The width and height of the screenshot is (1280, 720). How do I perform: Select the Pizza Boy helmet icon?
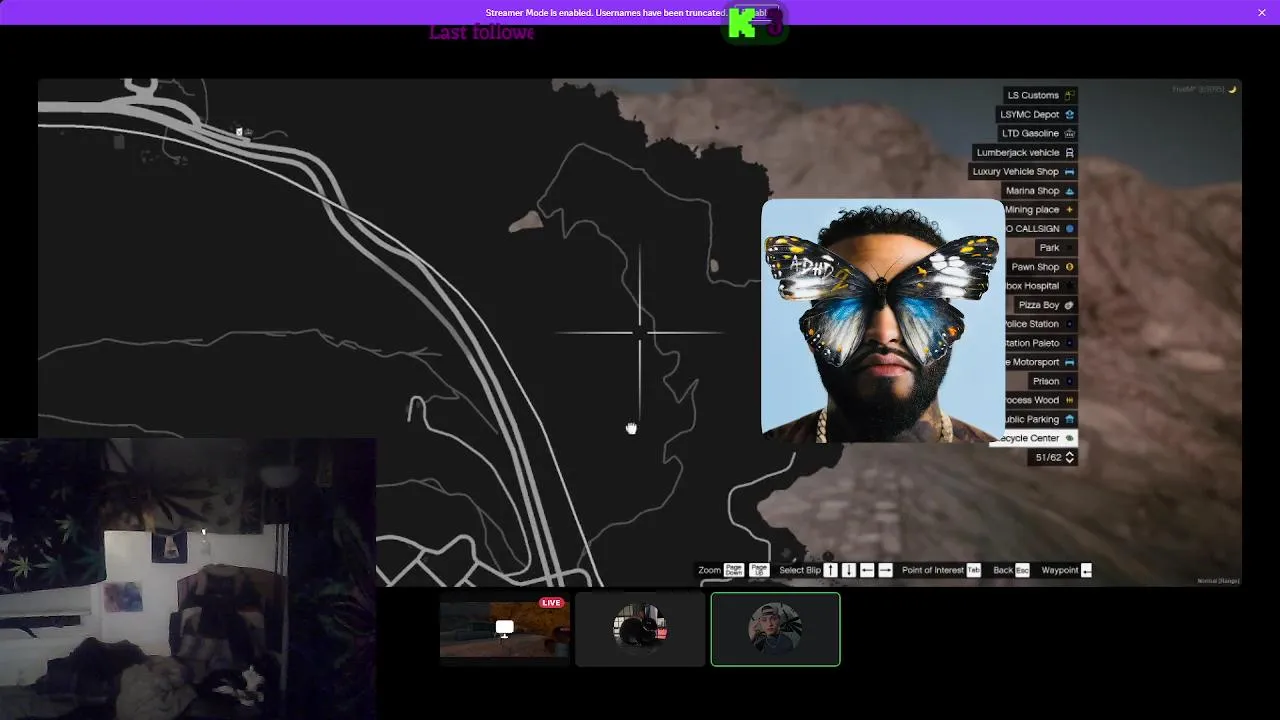point(1069,305)
